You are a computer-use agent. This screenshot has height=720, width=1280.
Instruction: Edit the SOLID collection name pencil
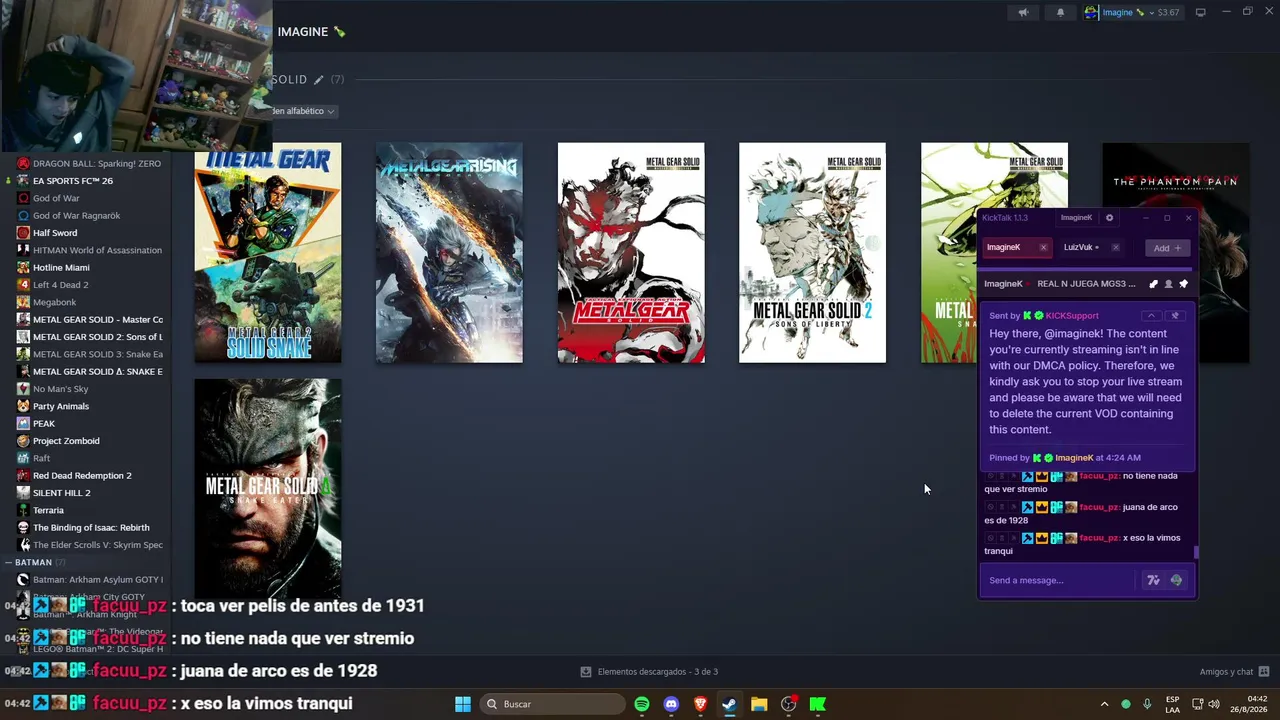[319, 80]
